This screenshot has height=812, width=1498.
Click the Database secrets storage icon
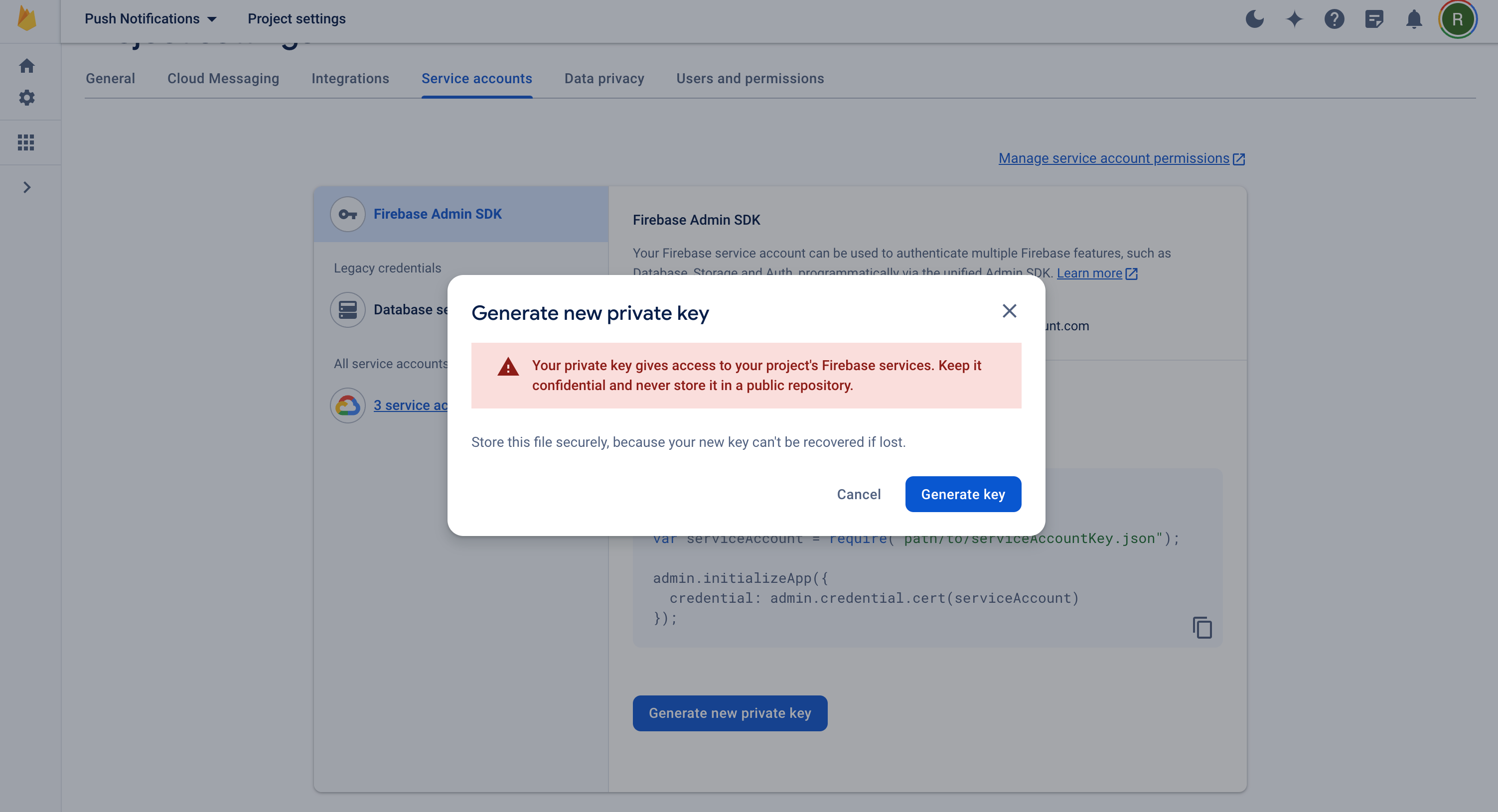[x=348, y=310]
